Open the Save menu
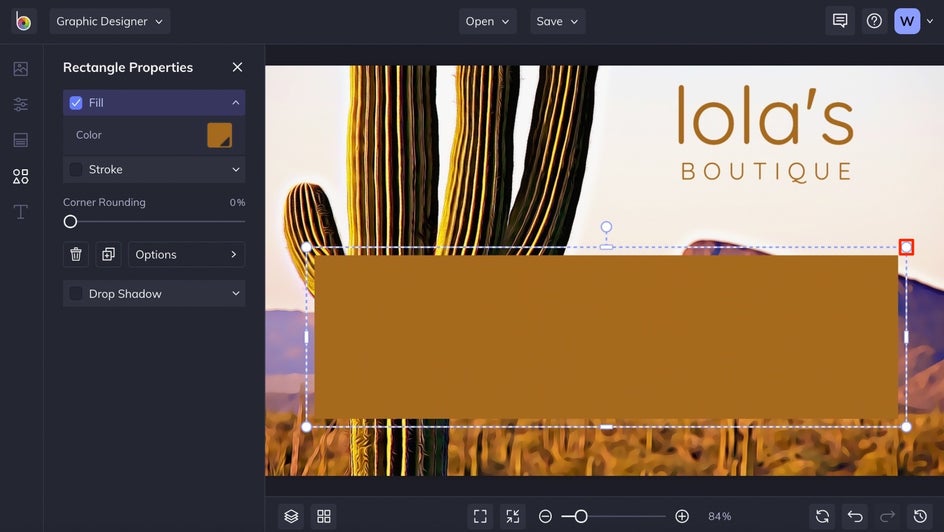Image resolution: width=944 pixels, height=532 pixels. 557,21
